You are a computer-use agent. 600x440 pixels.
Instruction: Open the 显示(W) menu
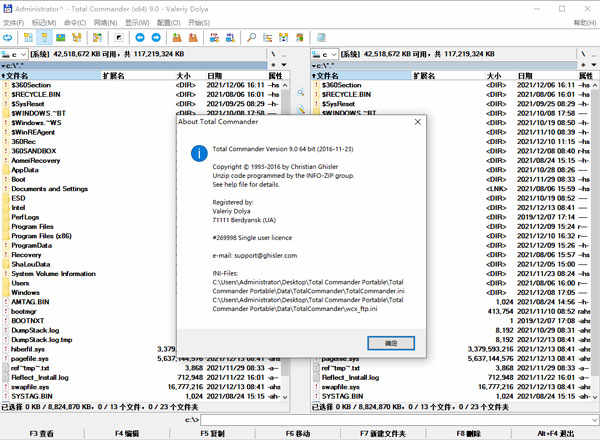point(137,23)
